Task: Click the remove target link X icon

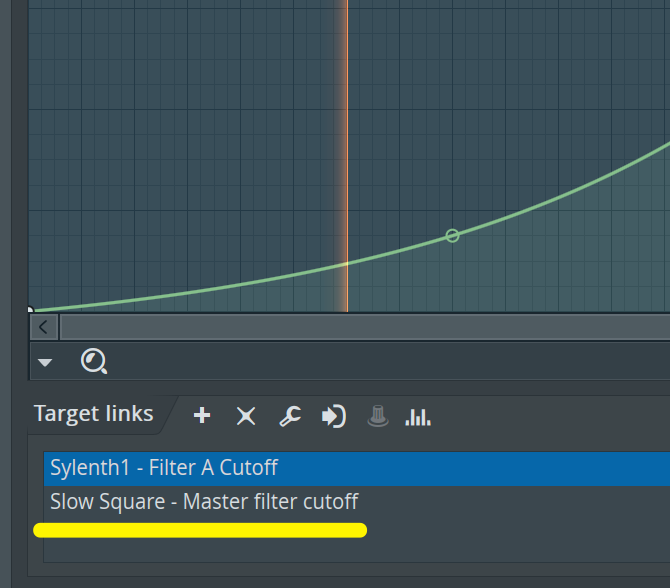Action: coord(246,416)
